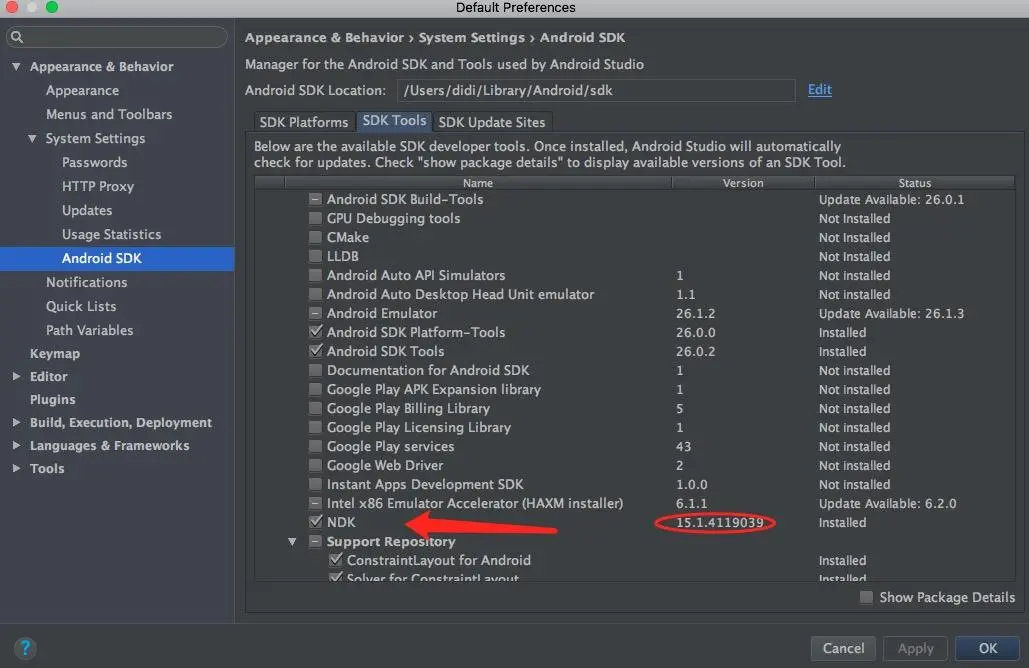
Task: Collapse the Support Repository group arrow
Action: [x=292, y=541]
